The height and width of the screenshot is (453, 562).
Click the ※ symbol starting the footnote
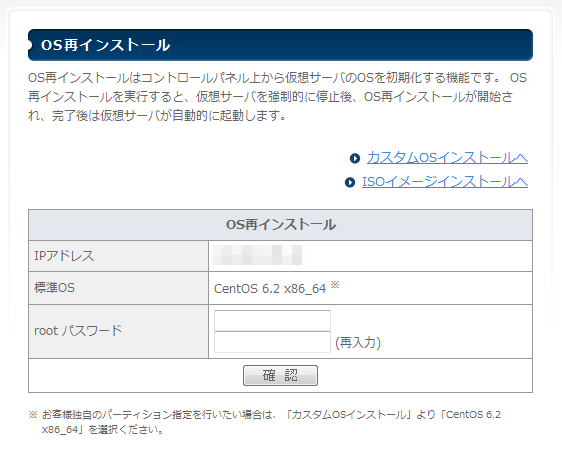[33, 415]
